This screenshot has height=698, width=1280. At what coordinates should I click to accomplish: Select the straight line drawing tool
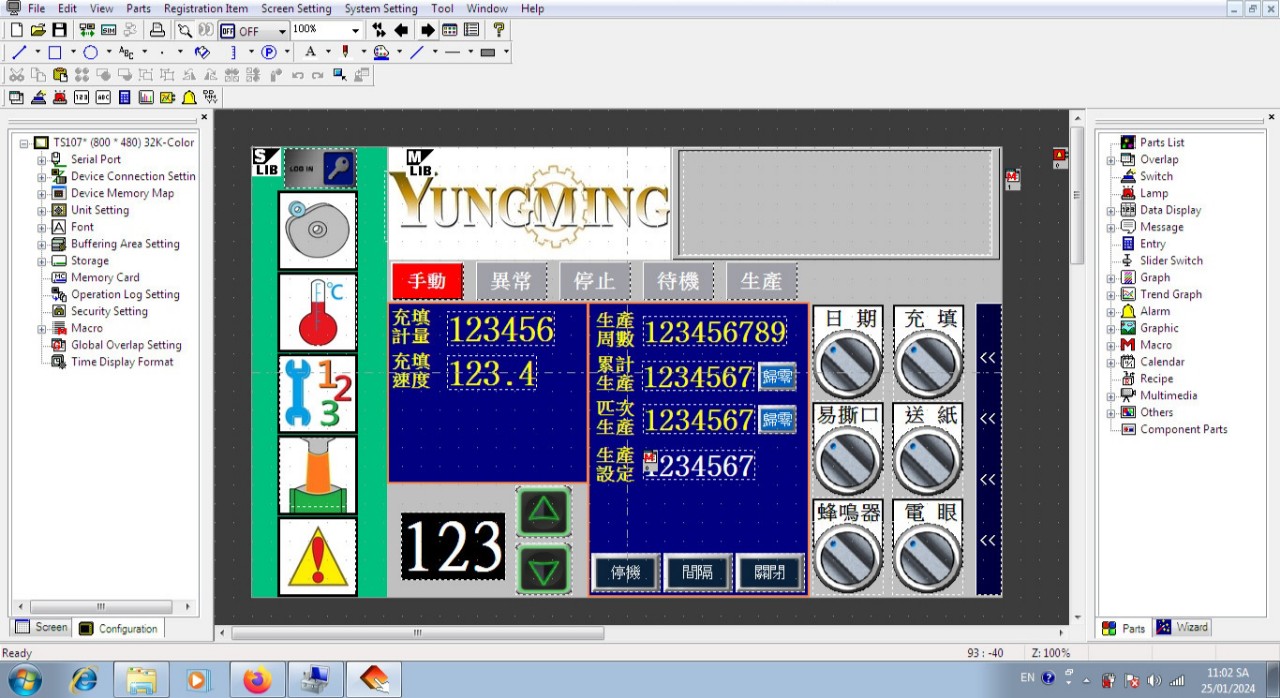click(19, 52)
